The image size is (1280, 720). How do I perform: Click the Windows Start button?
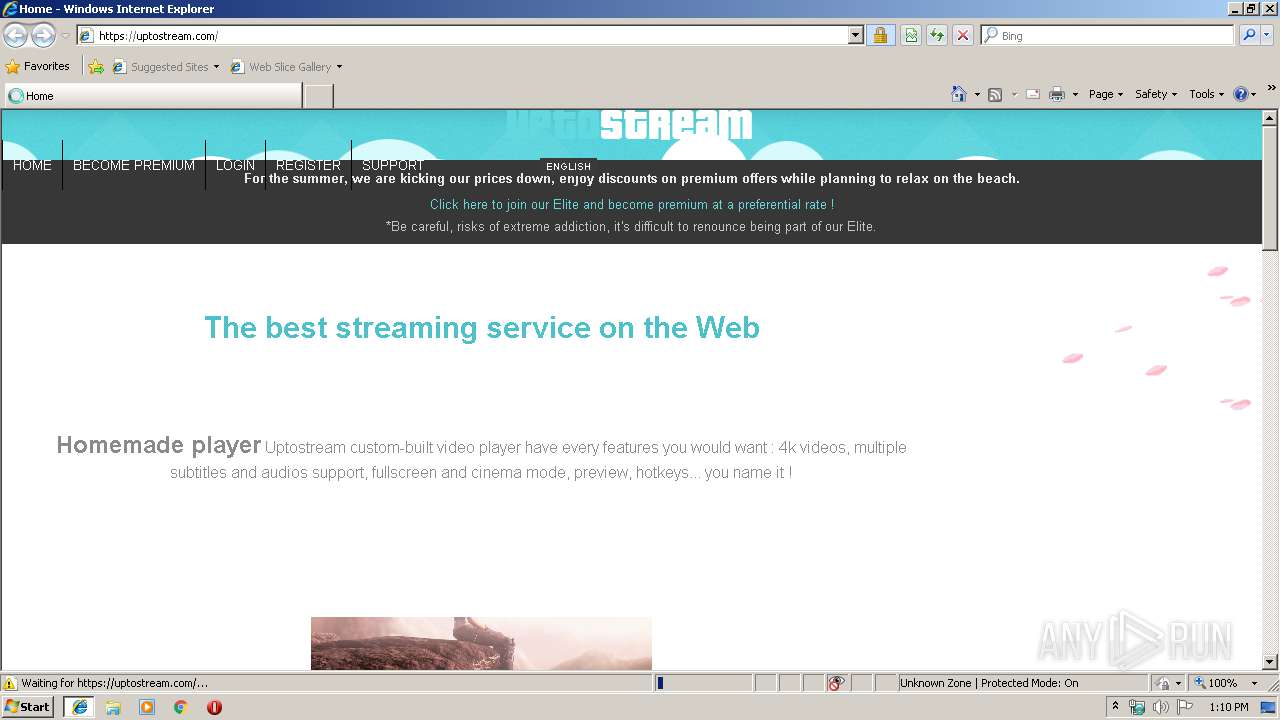pyautogui.click(x=28, y=707)
